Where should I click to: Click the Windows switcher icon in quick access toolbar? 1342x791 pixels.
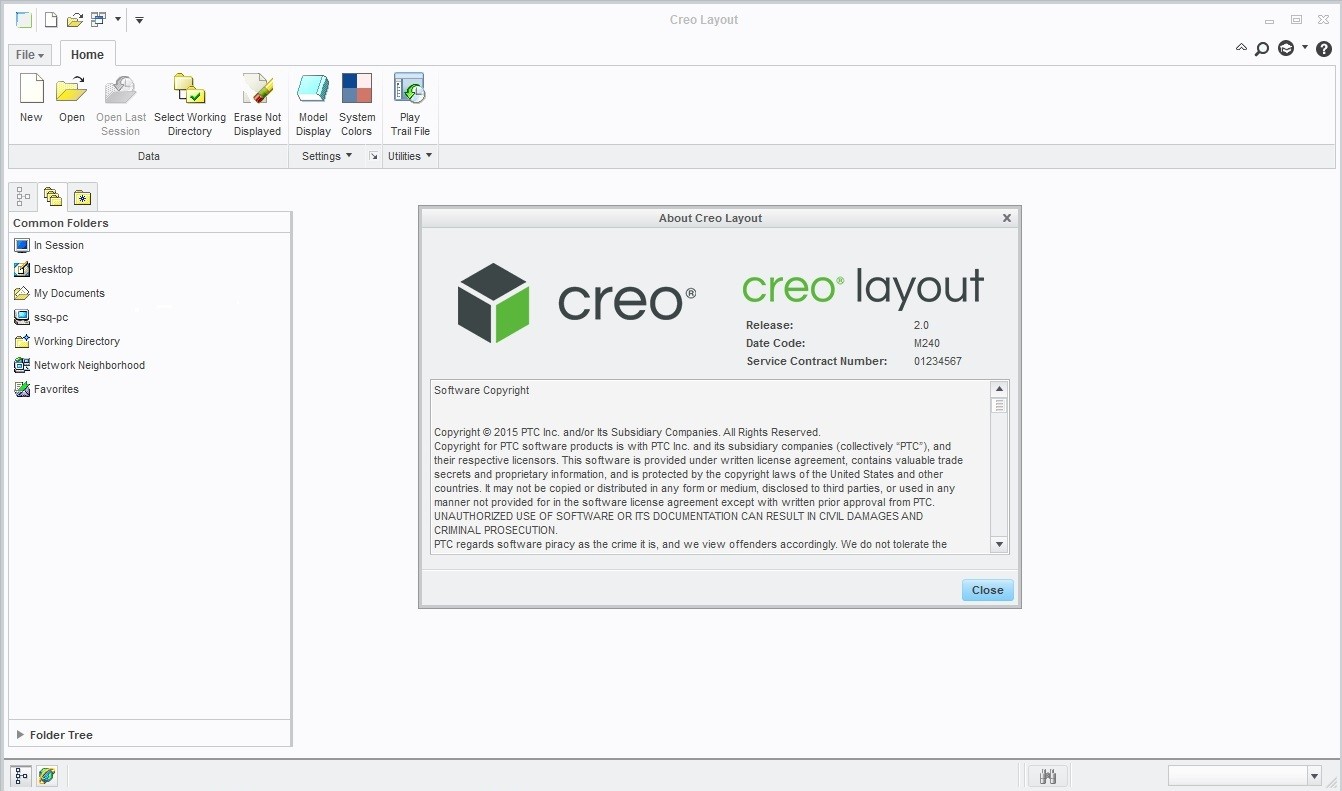pos(98,20)
